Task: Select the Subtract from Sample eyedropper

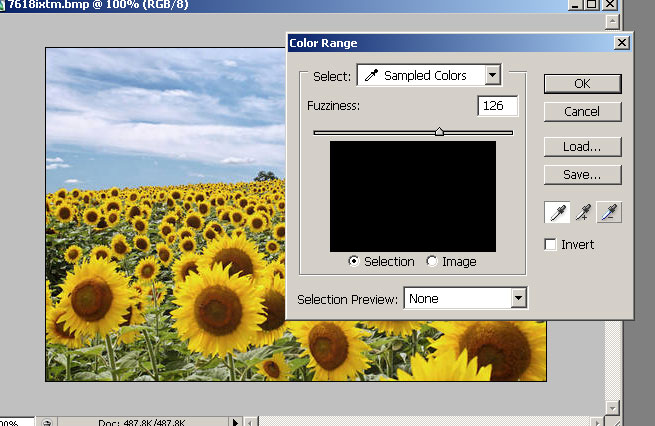Action: 609,212
